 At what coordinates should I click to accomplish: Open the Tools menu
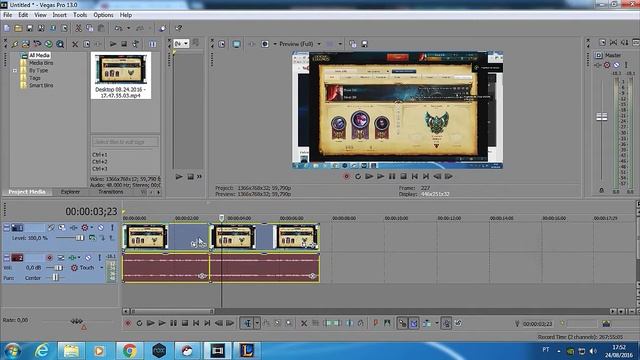[x=80, y=15]
